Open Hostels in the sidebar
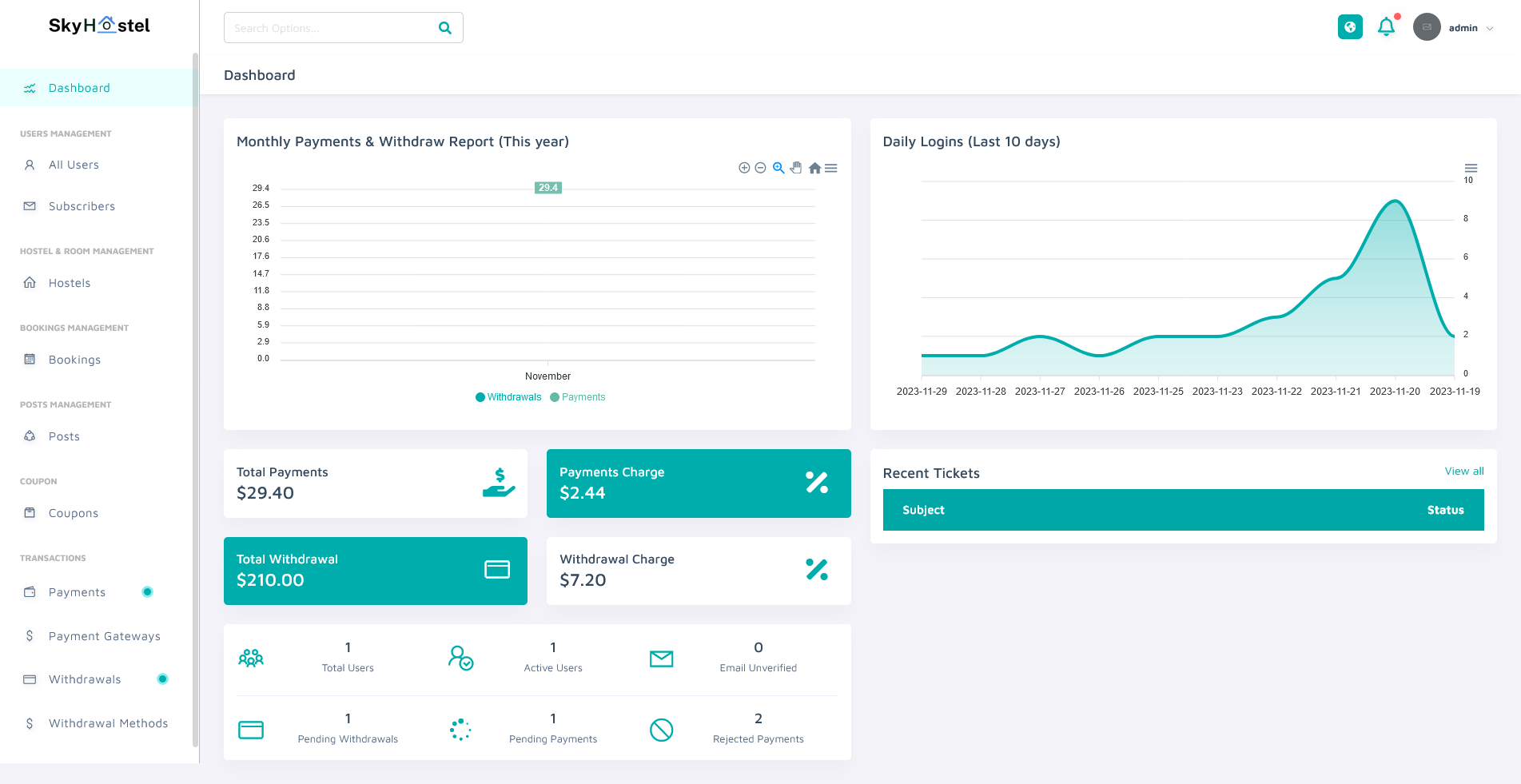 (70, 283)
